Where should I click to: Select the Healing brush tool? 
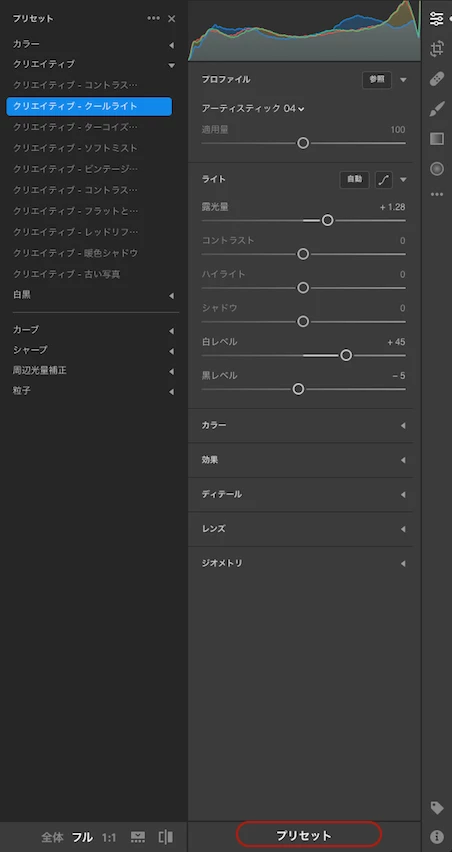437,79
